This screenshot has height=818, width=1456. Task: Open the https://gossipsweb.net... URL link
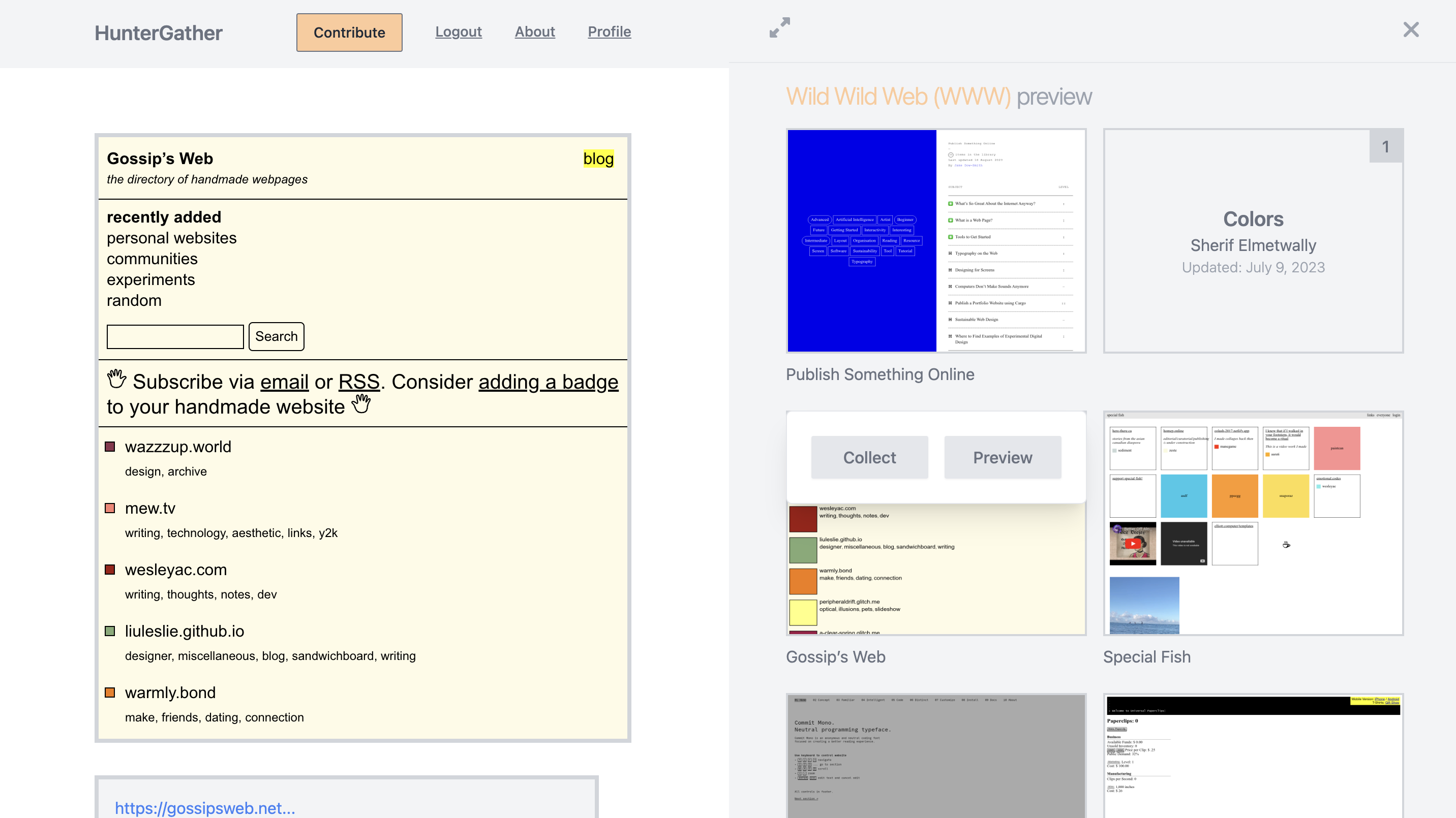[204, 808]
